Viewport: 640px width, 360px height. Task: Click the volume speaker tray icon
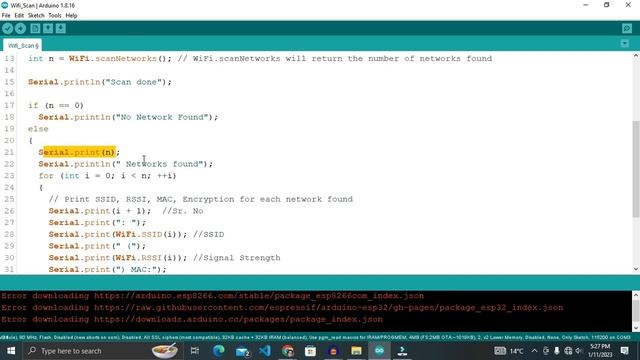579,351
